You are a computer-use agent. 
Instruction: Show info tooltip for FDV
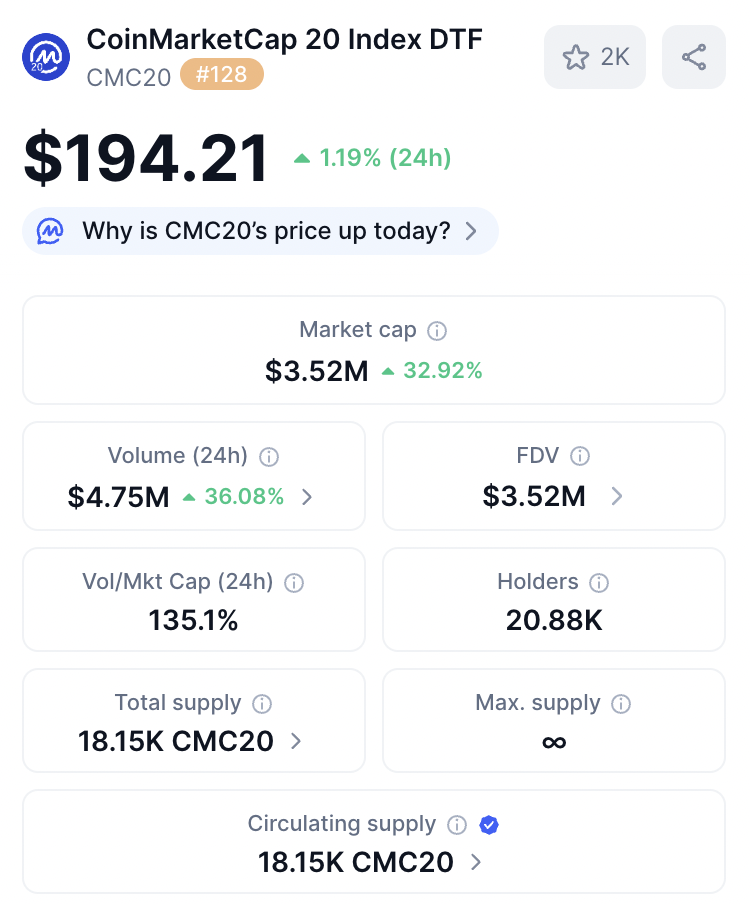click(580, 457)
